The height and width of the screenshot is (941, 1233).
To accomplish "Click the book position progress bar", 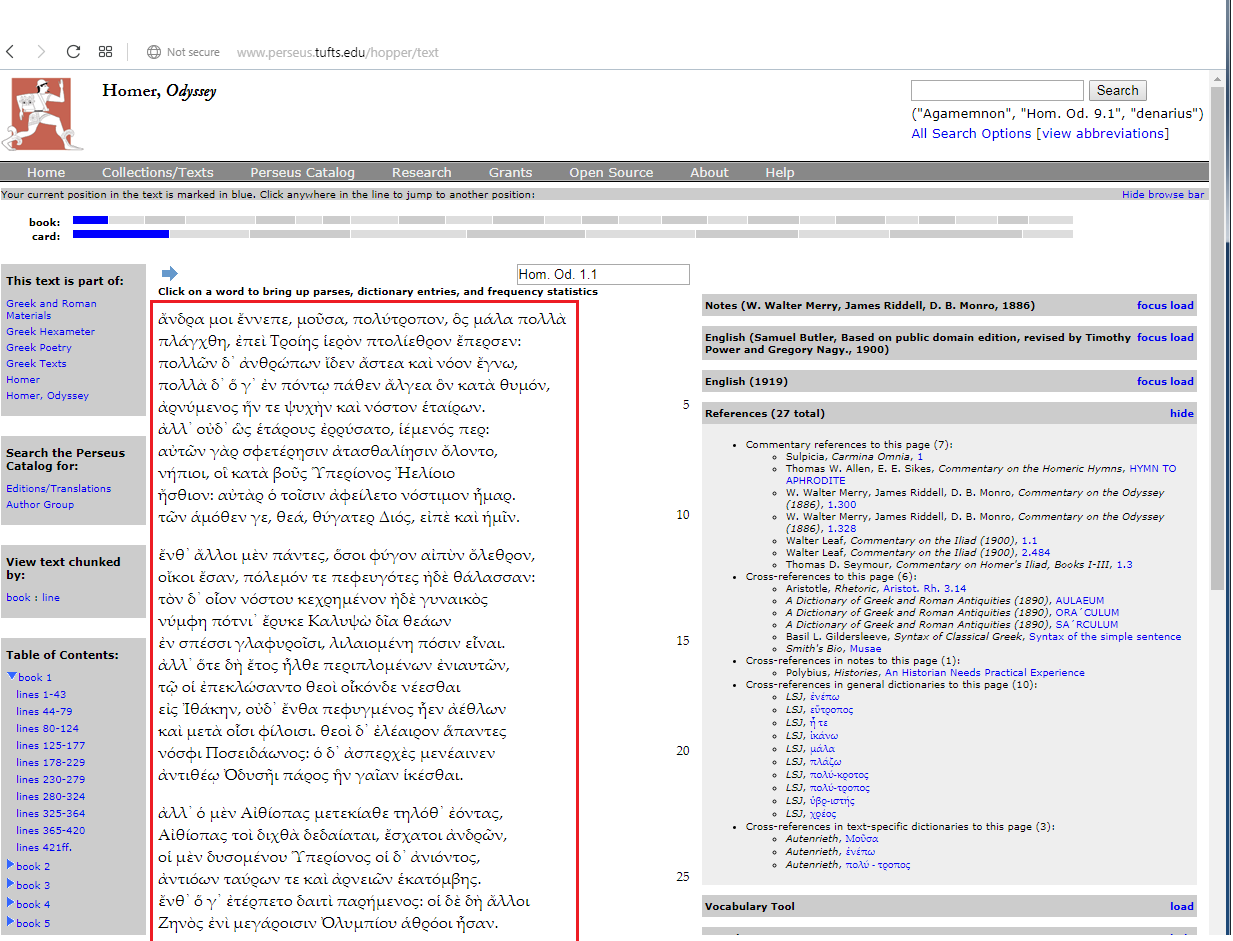I will (x=573, y=220).
